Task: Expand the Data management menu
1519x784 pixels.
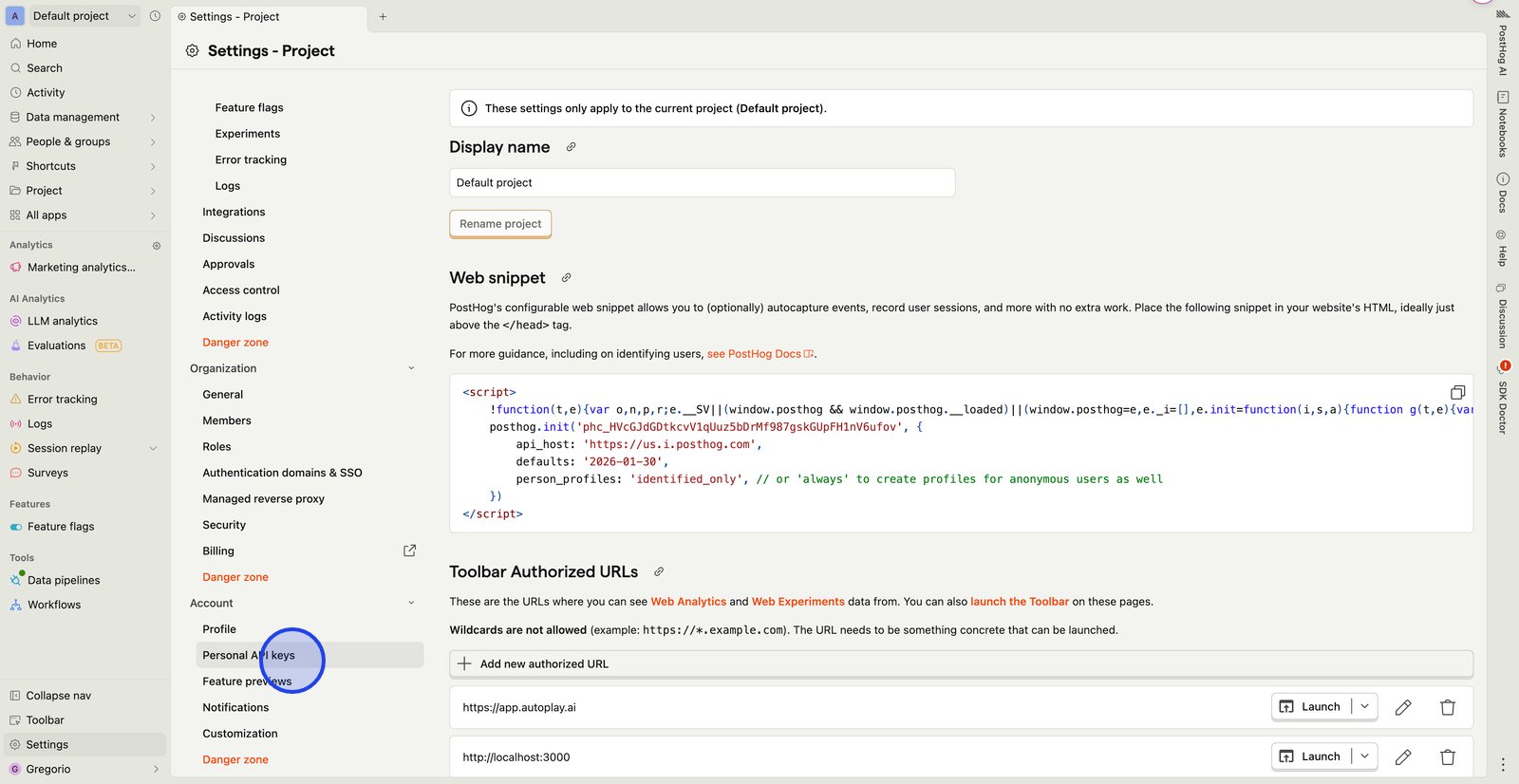Action: [153, 118]
